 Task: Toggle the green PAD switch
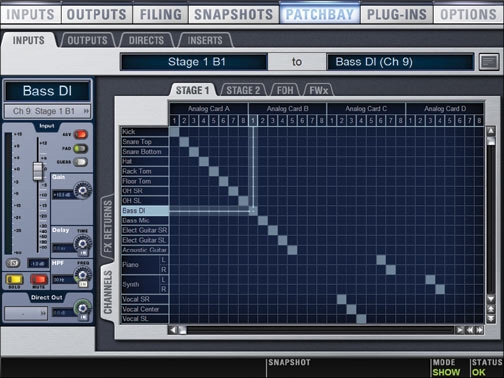[x=81, y=148]
